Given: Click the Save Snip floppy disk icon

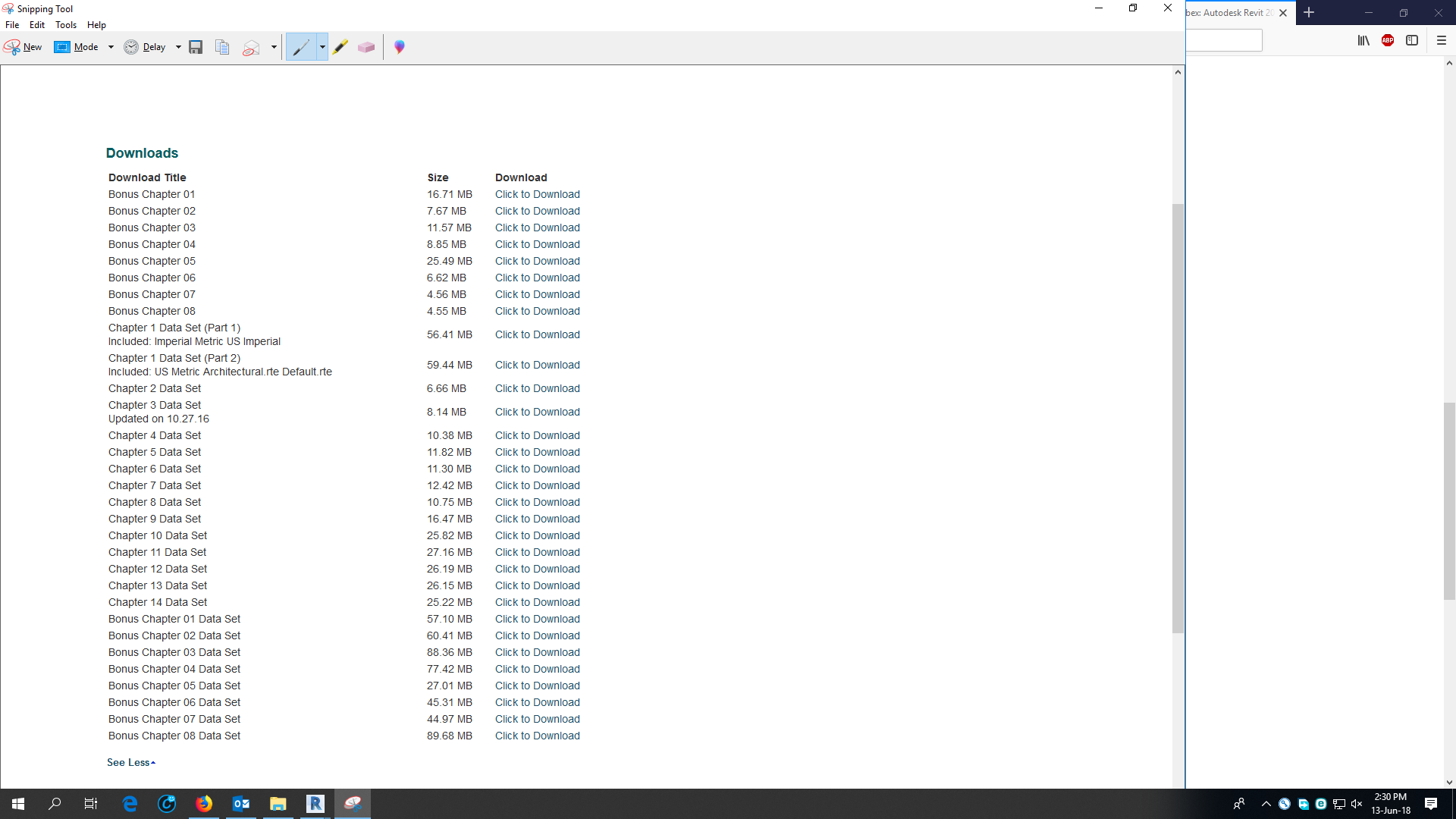Looking at the screenshot, I should tap(196, 47).
